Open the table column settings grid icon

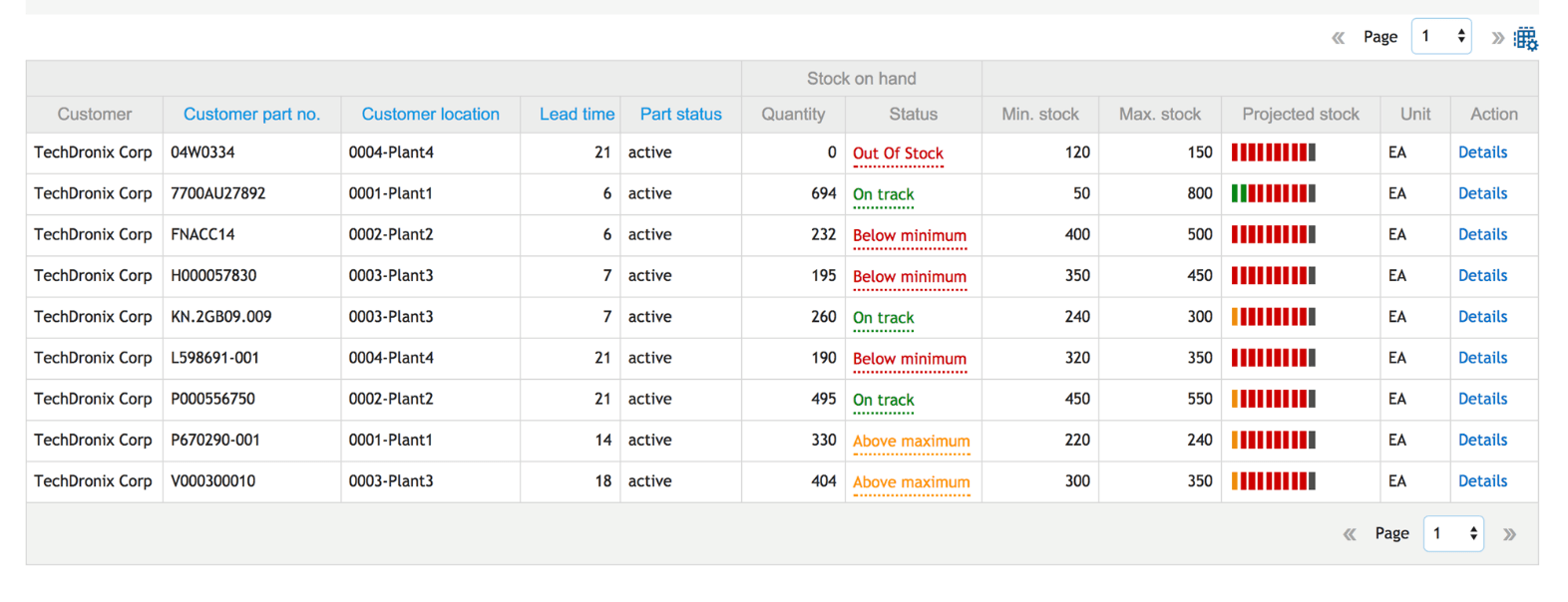[x=1525, y=39]
